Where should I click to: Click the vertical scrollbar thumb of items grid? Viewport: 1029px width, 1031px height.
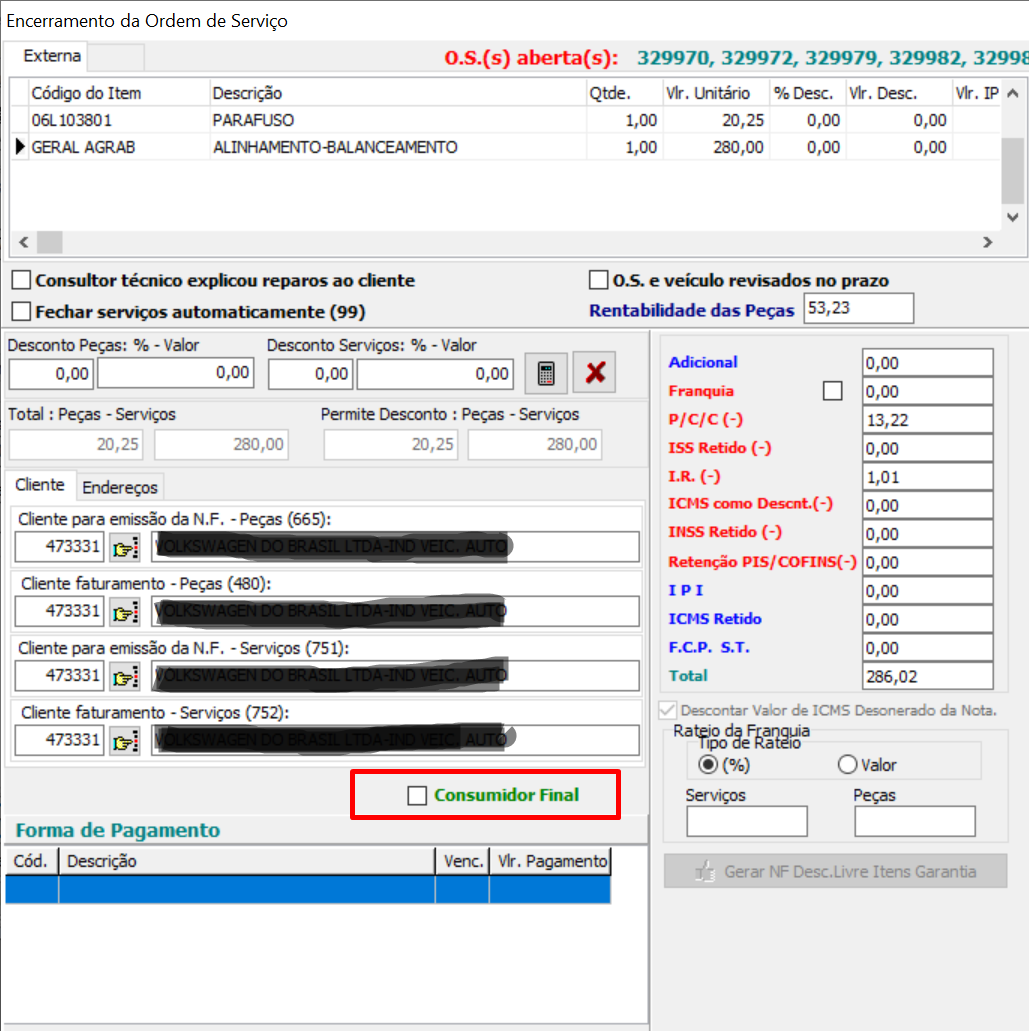(x=1013, y=171)
